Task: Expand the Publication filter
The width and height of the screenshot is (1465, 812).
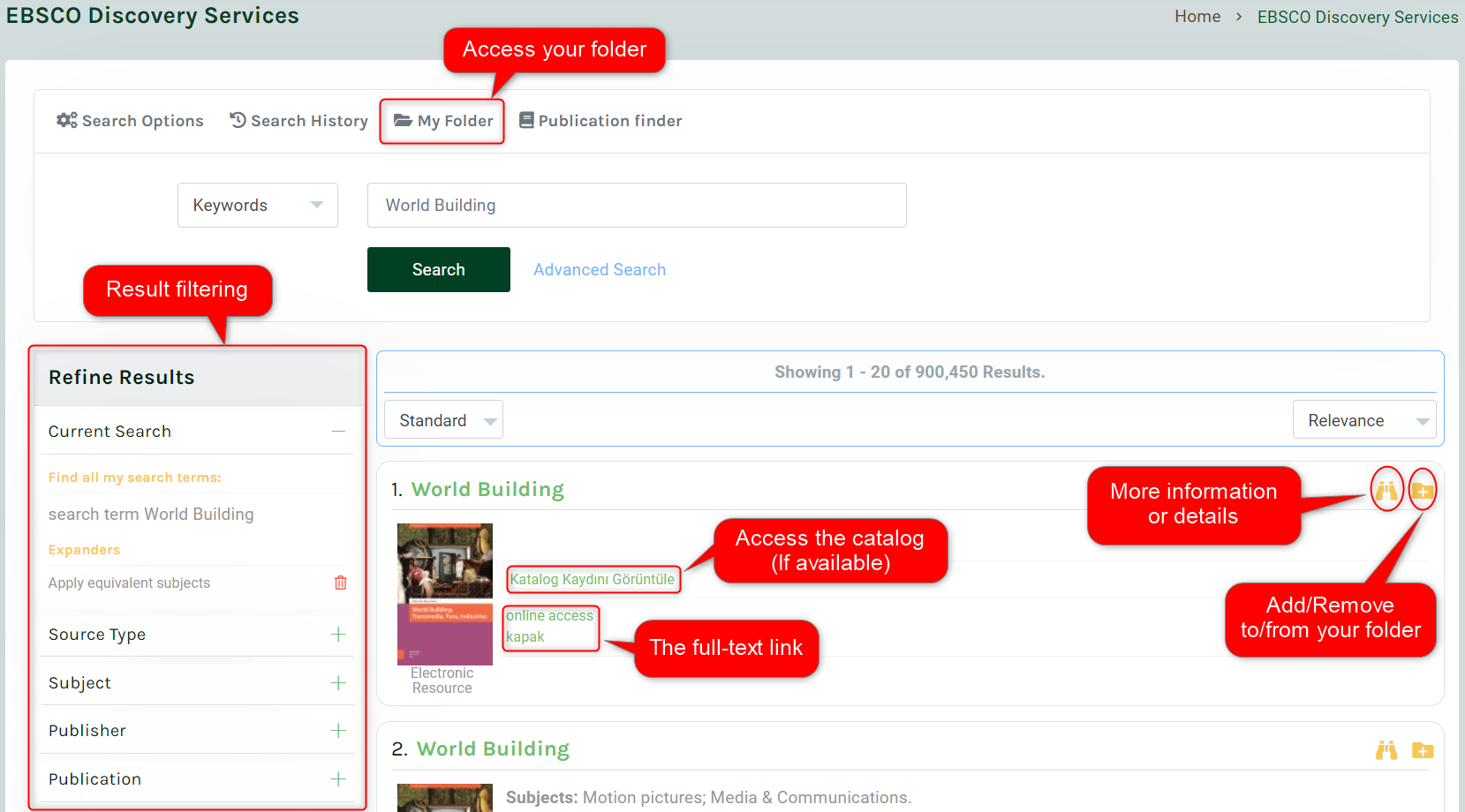Action: (338, 779)
